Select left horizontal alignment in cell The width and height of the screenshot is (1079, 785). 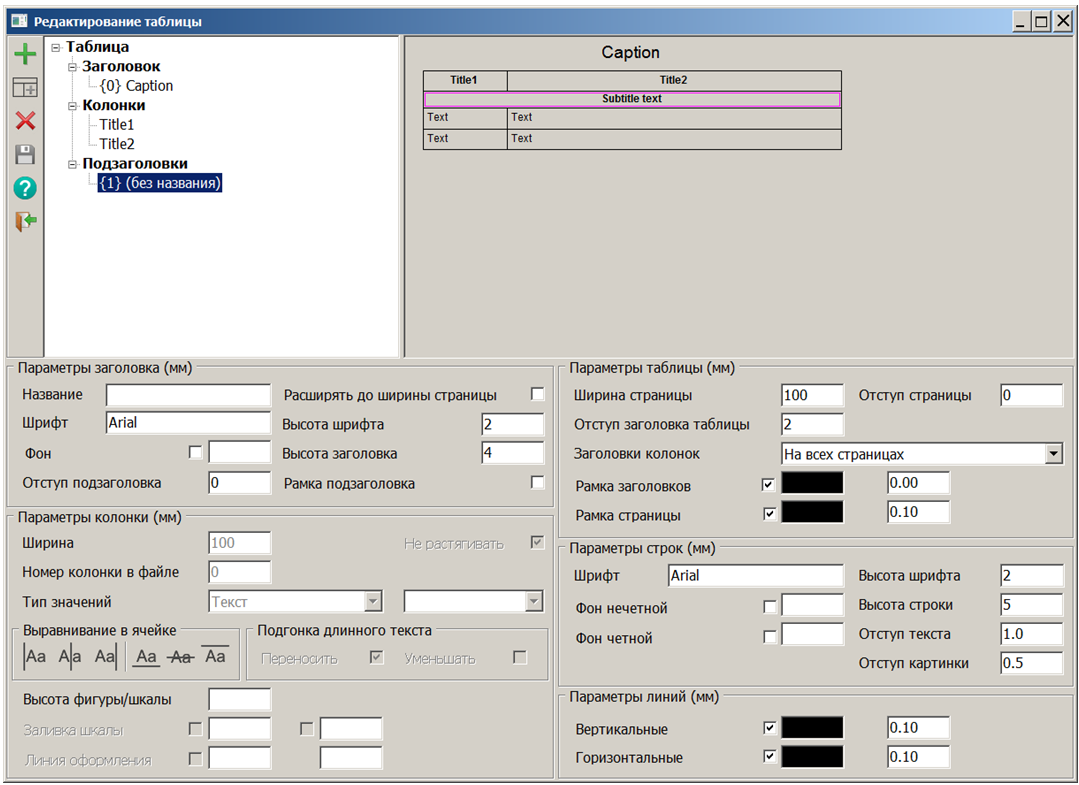pos(36,657)
